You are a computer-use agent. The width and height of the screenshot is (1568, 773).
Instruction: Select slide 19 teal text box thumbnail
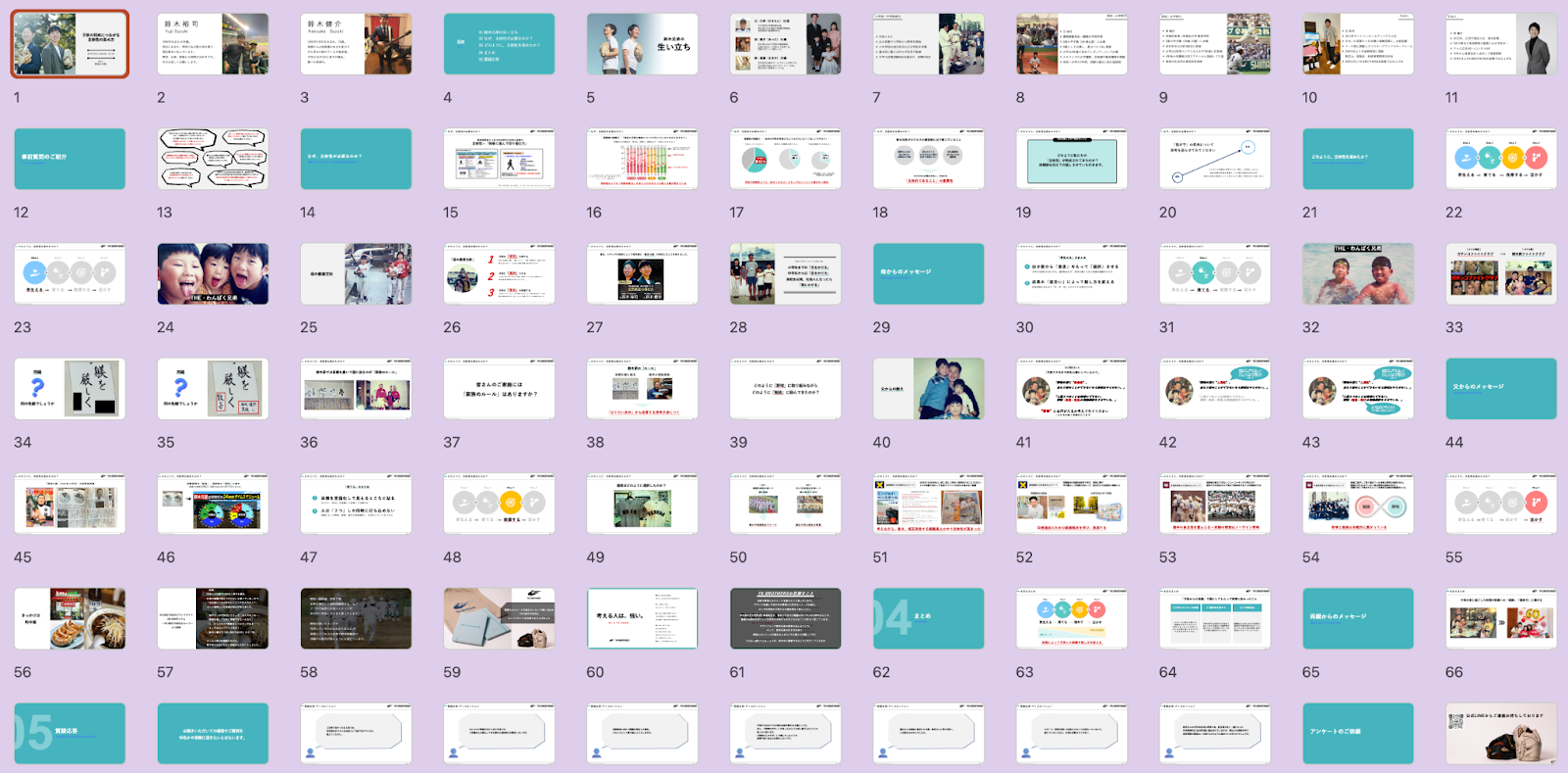tap(1071, 159)
